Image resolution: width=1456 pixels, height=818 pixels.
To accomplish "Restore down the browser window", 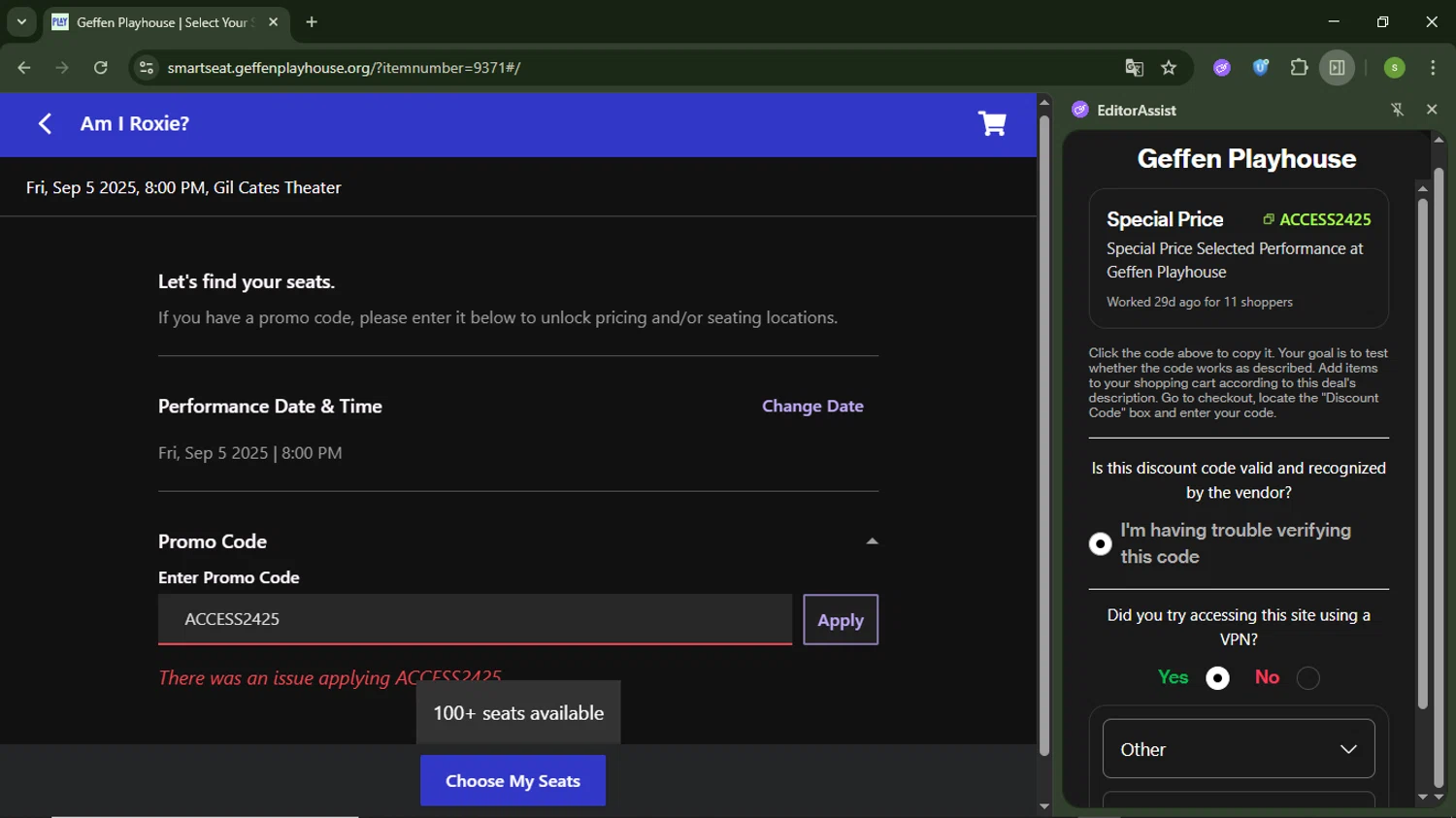I will tap(1382, 21).
